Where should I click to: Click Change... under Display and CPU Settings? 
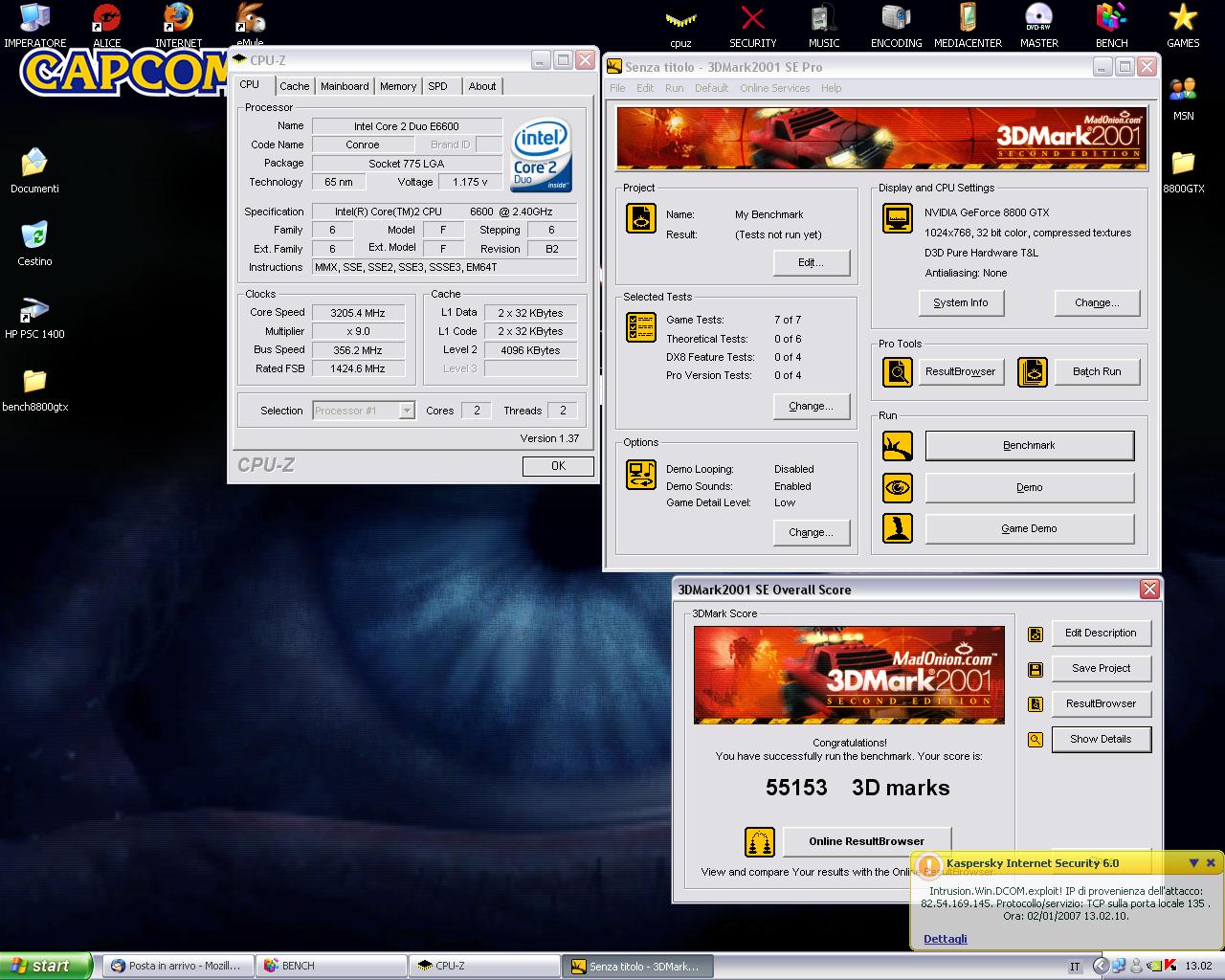click(x=1097, y=302)
